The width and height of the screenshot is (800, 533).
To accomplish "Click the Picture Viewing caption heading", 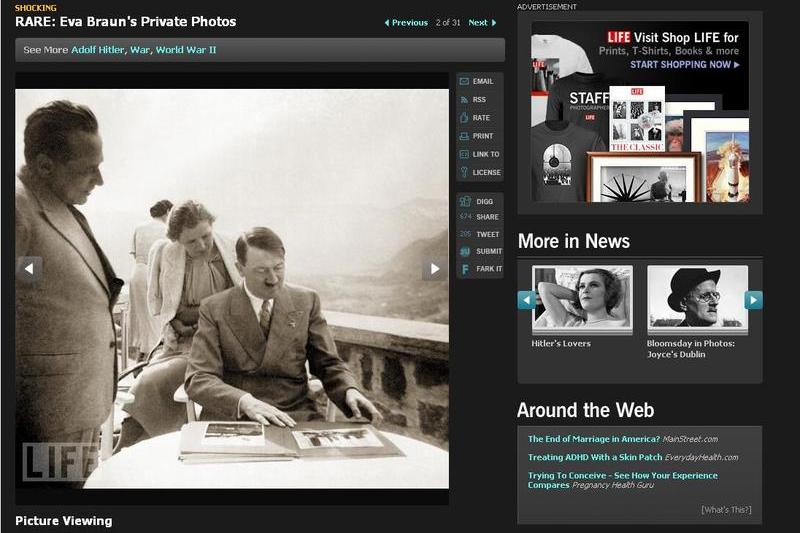I will 64,521.
